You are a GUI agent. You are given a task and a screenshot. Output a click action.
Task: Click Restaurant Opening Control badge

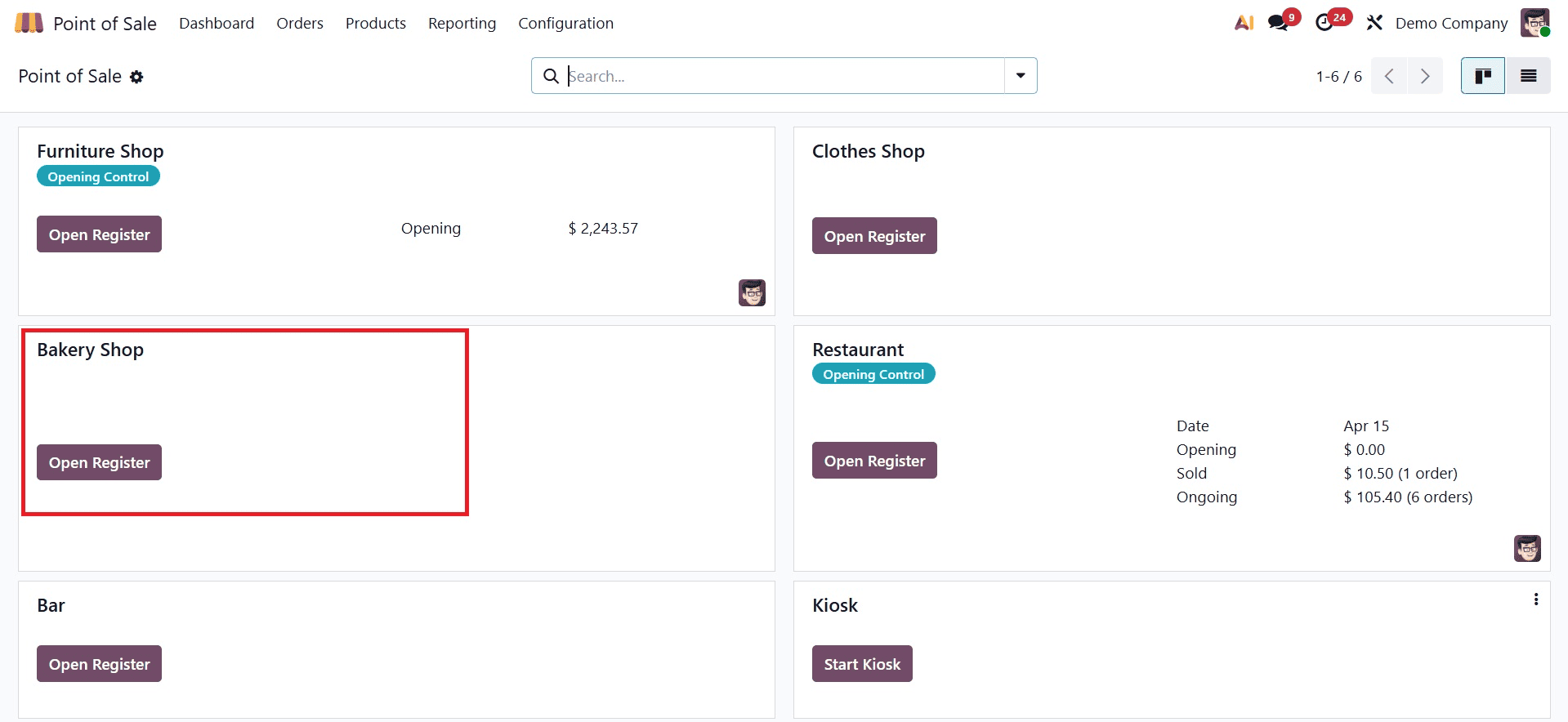873,374
